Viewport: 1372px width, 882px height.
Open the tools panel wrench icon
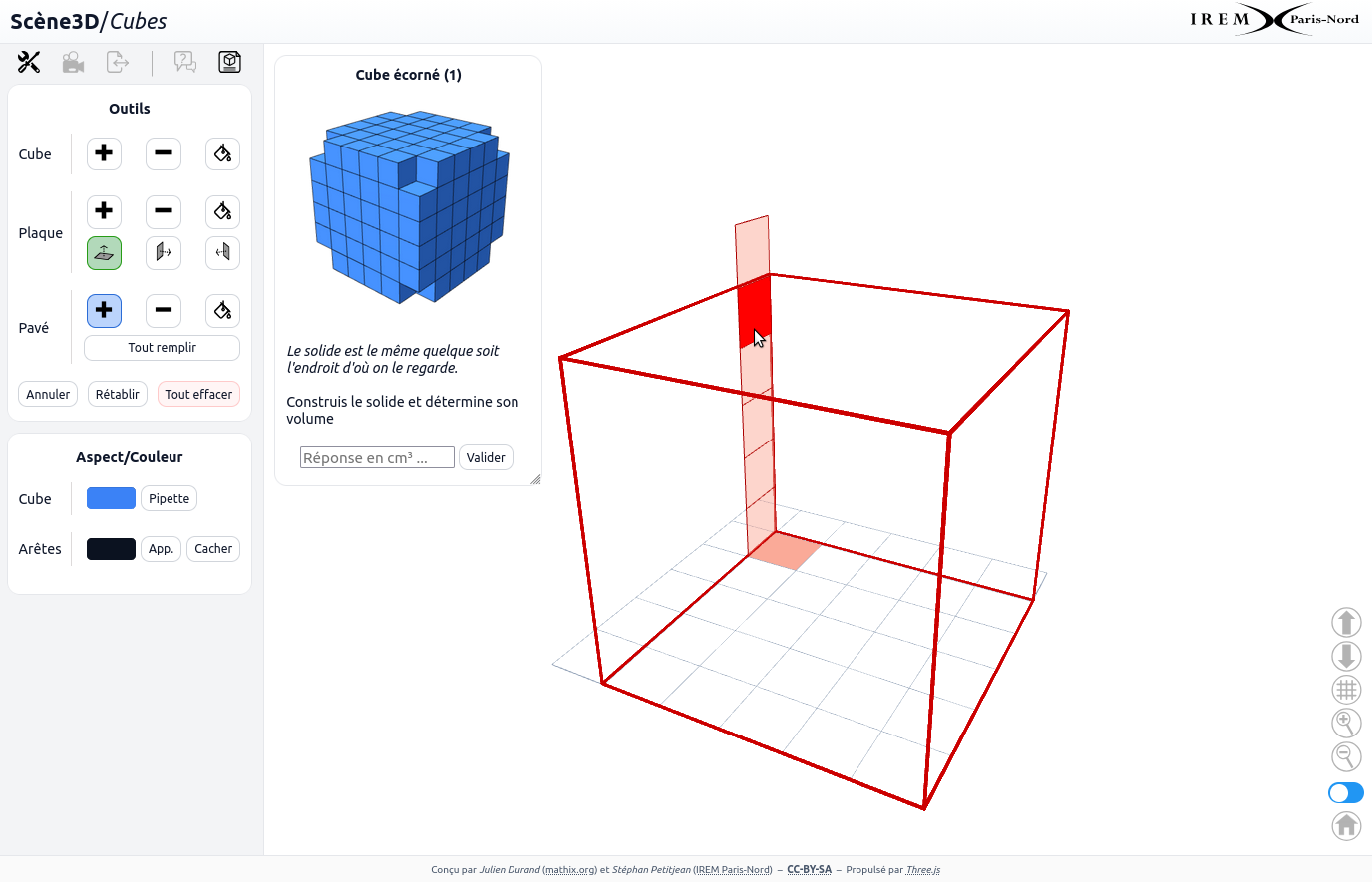[x=29, y=62]
